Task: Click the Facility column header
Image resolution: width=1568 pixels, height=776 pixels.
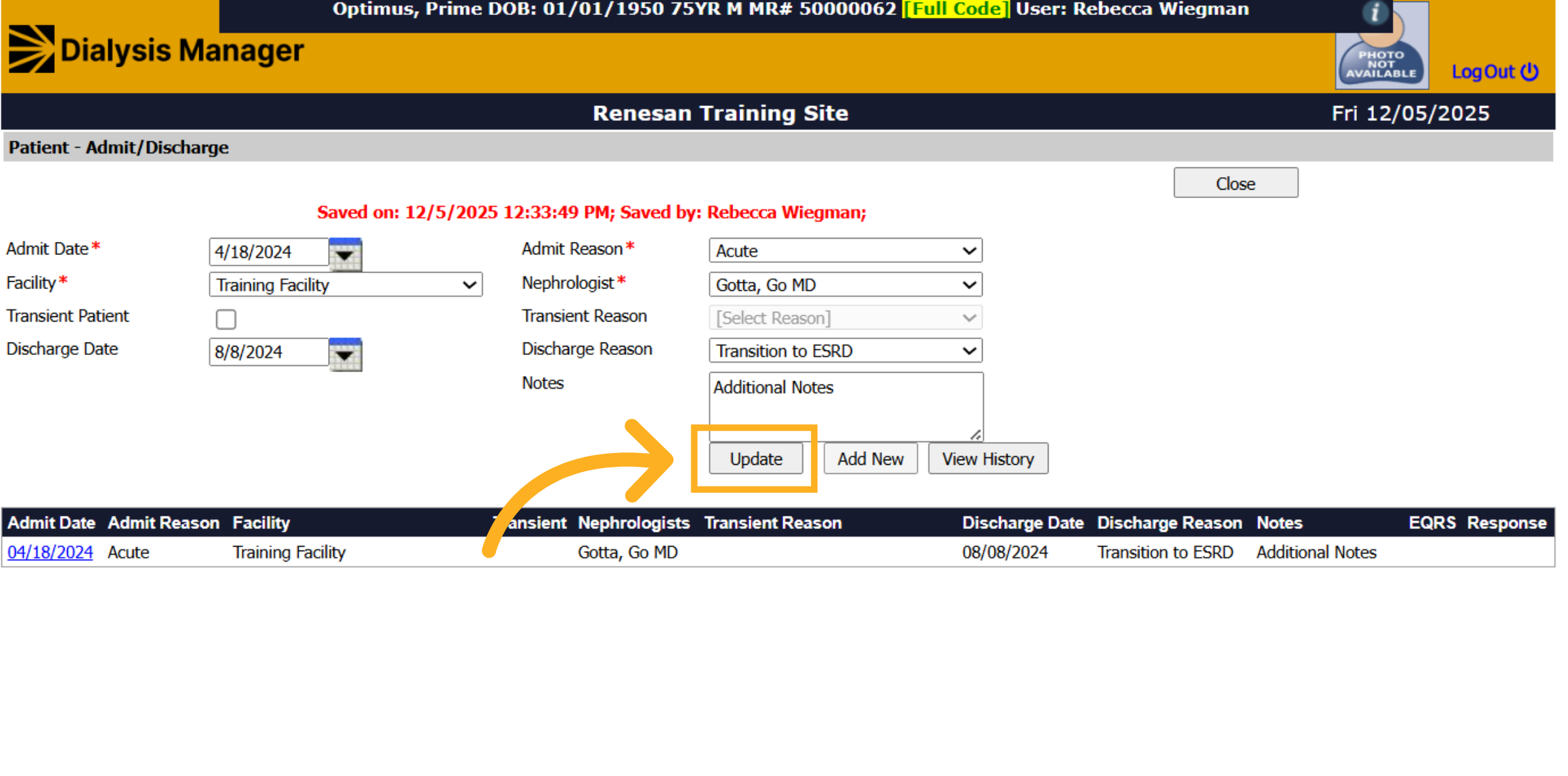Action: 261,522
